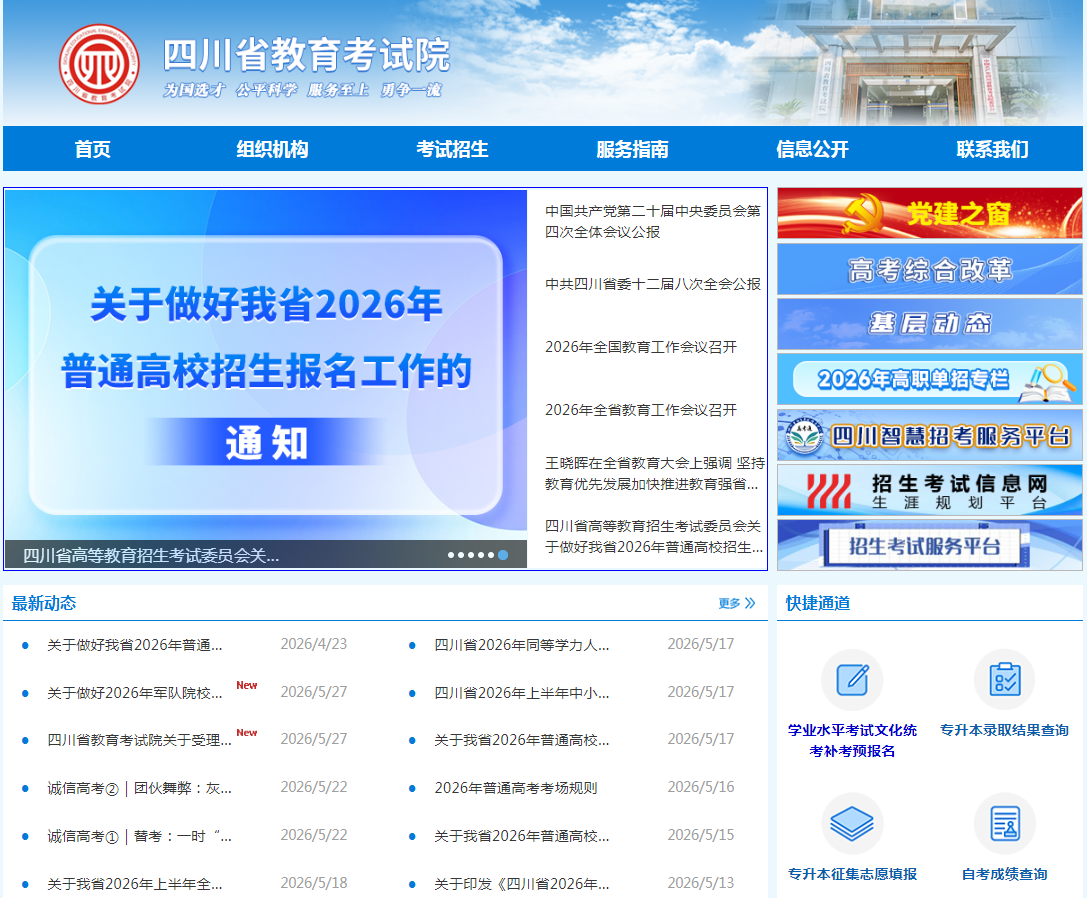Viewport: 1087px width, 898px height.
Task: Click the date 2026/4/23
Action: [314, 644]
